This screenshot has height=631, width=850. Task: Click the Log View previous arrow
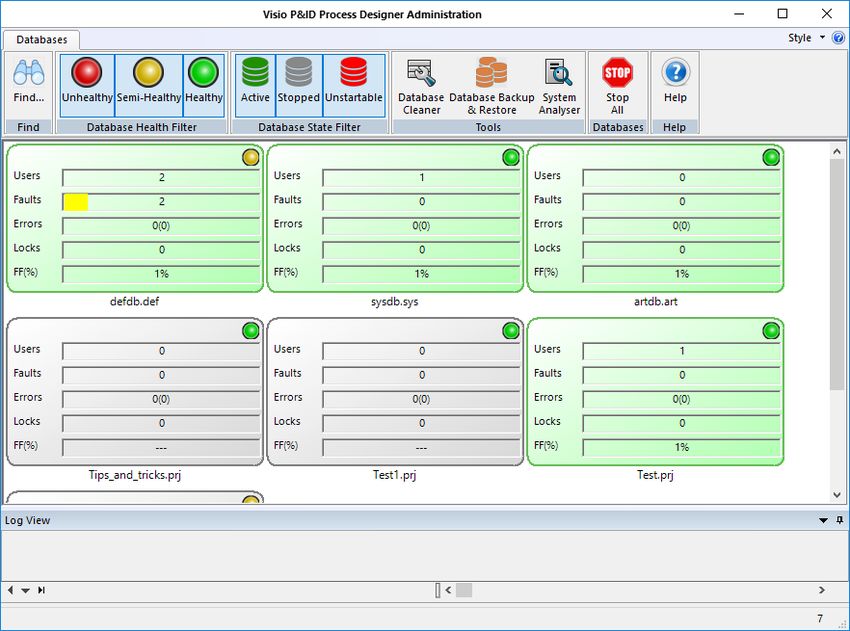point(10,590)
